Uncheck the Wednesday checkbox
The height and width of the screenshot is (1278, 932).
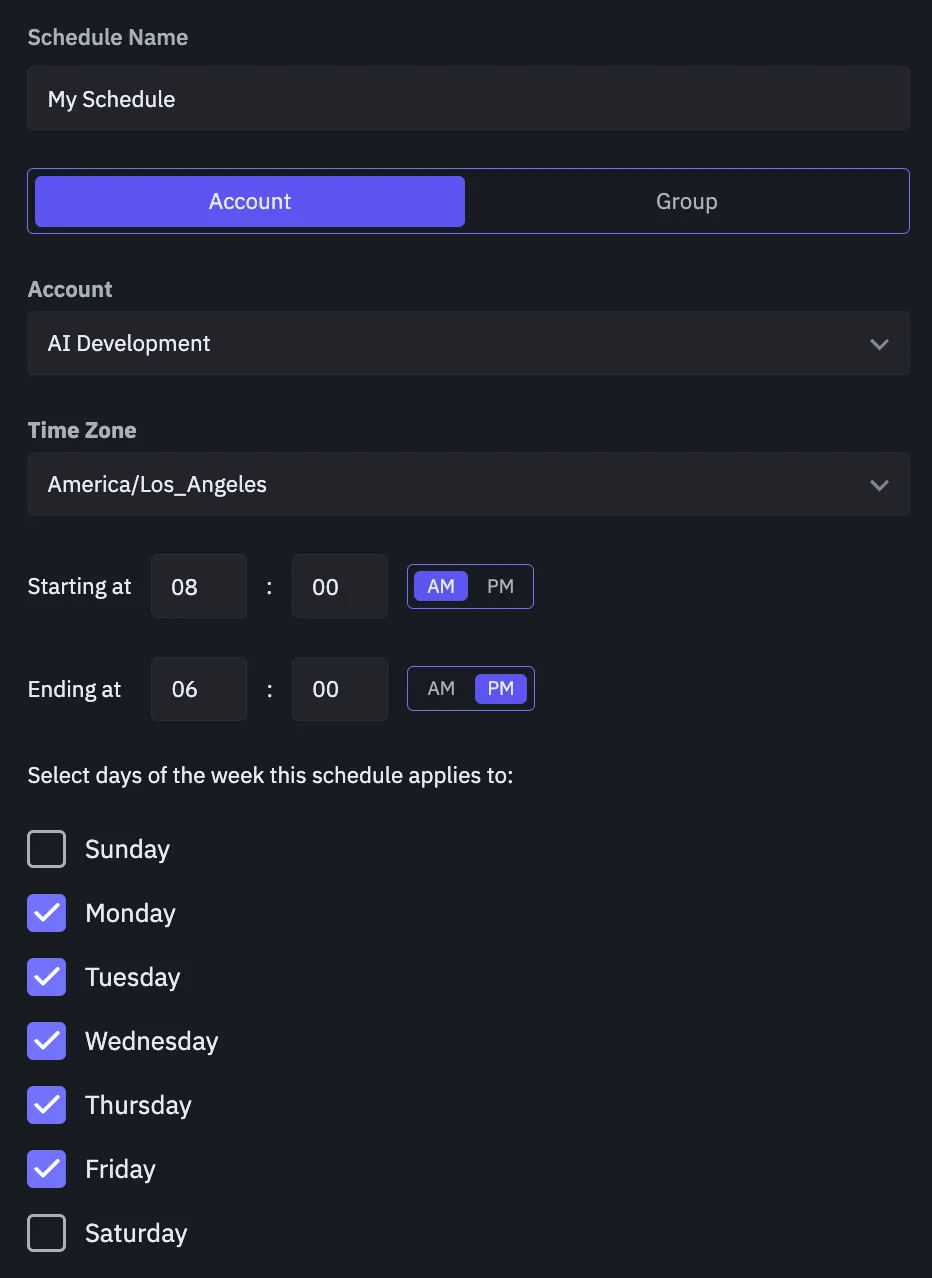[47, 1041]
